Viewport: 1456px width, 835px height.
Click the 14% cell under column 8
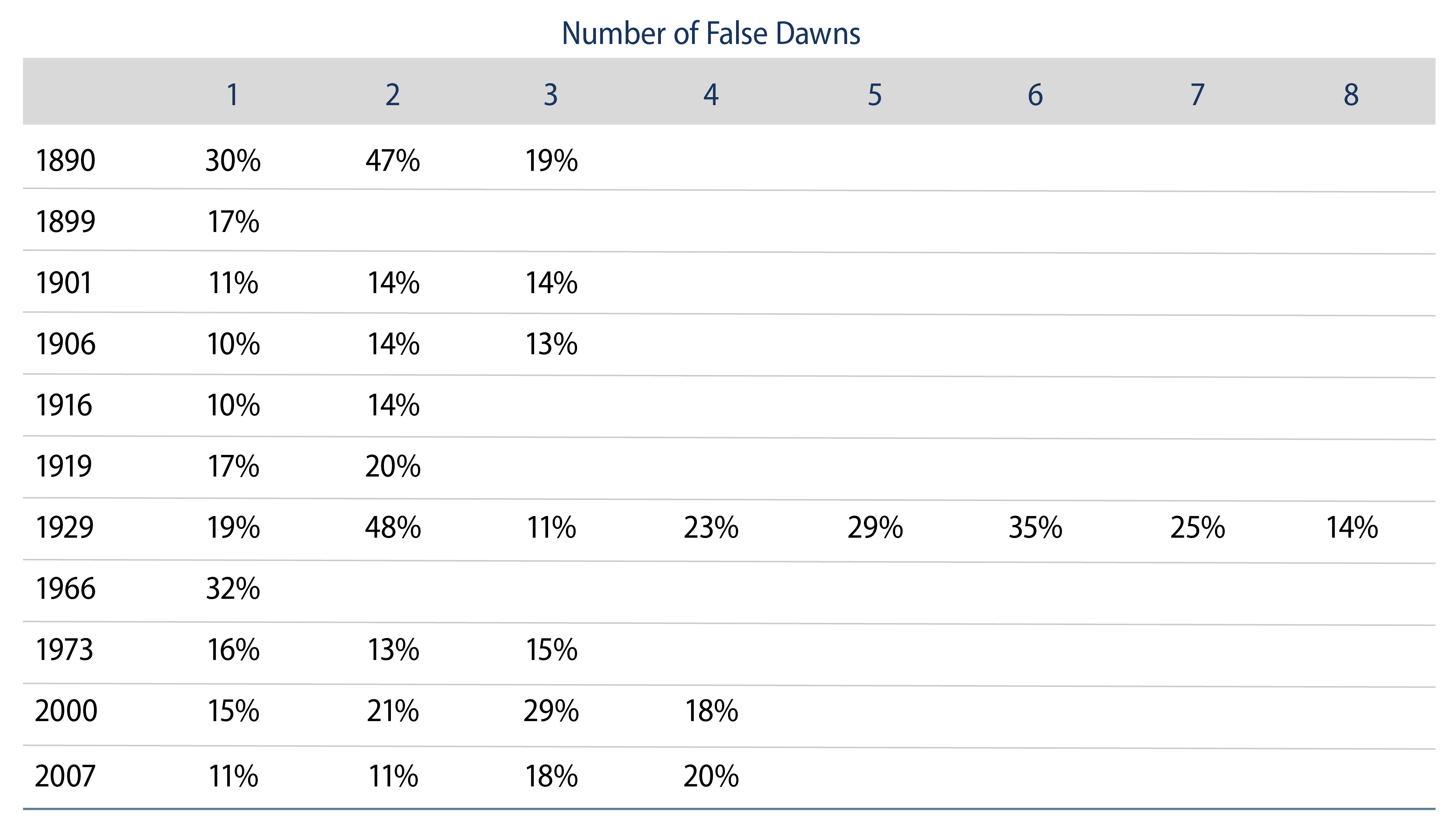(1352, 528)
